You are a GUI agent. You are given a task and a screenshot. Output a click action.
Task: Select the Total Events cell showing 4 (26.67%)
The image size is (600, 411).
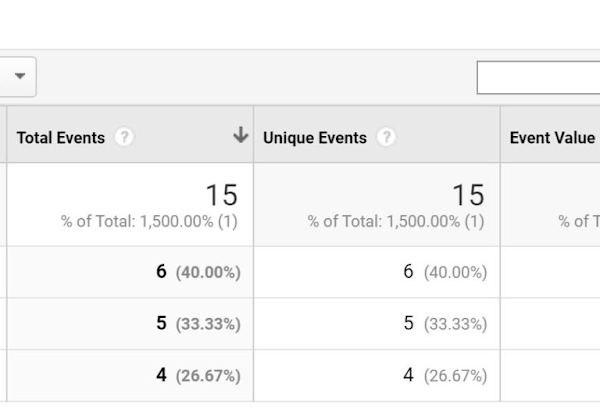coord(198,376)
